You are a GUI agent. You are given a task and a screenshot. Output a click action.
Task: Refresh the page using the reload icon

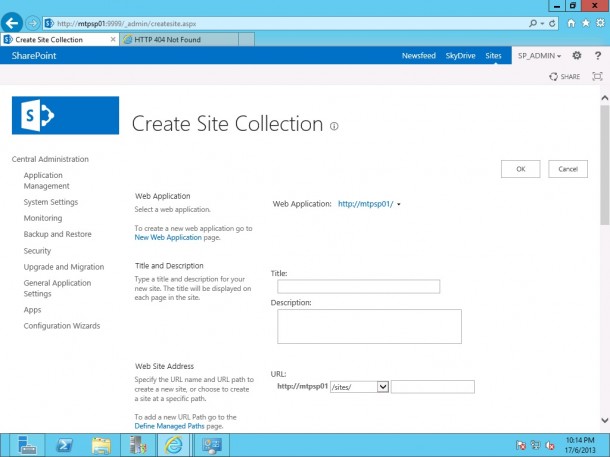click(x=552, y=24)
